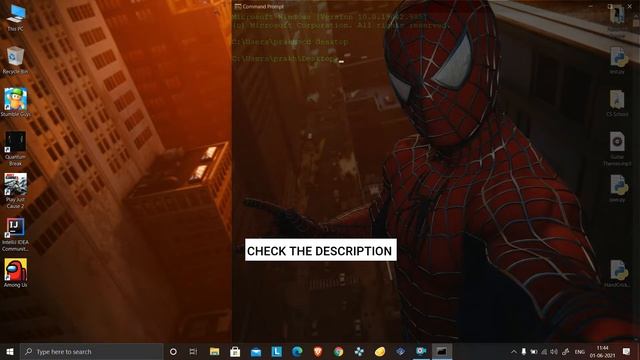640x360 pixels.
Task: Launch Google Chrome from the taskbar
Action: (x=338, y=351)
